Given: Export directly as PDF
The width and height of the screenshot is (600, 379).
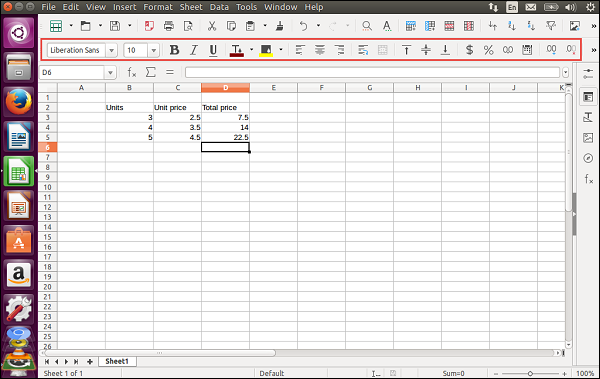Looking at the screenshot, I should pos(149,26).
